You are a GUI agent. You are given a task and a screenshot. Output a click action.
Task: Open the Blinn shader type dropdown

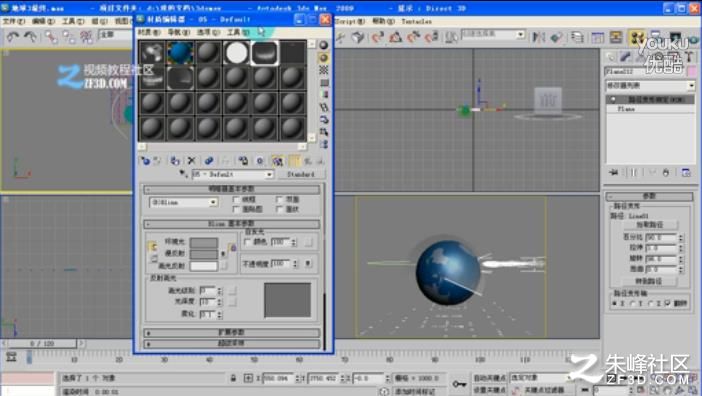[183, 202]
